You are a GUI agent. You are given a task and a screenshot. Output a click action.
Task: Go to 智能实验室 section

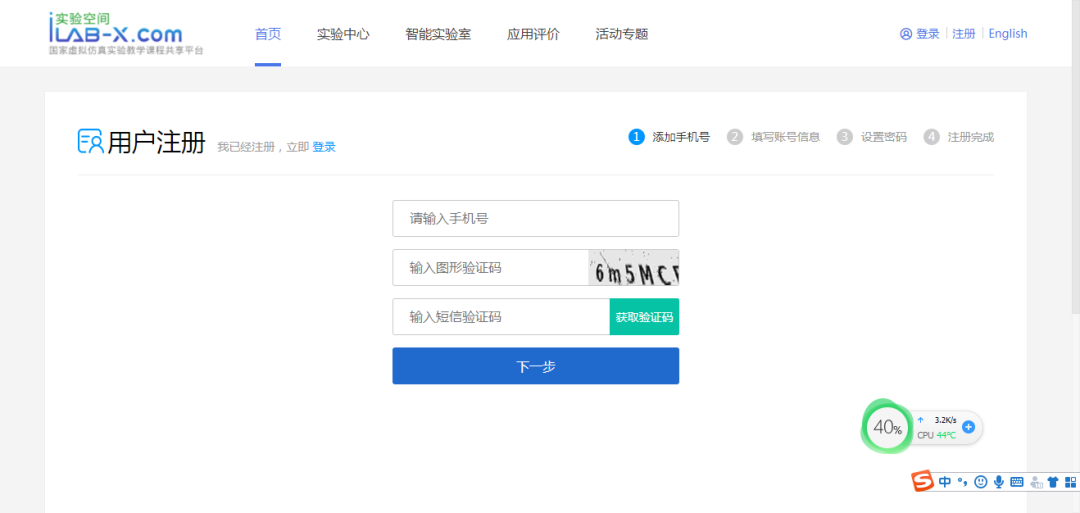438,34
